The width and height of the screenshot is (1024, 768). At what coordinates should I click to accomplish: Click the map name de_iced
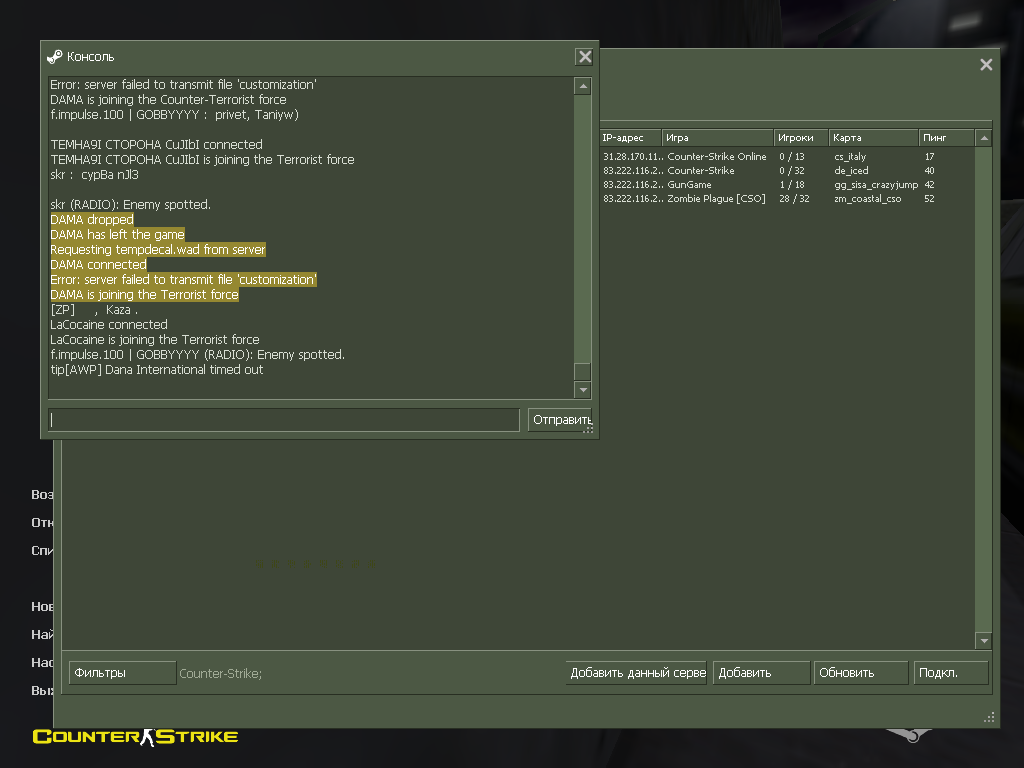pos(851,170)
